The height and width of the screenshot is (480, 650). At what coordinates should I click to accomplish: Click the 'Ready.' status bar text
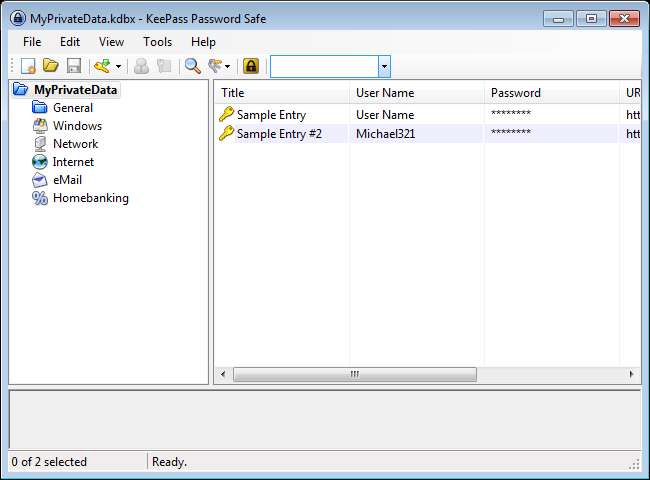[x=169, y=462]
